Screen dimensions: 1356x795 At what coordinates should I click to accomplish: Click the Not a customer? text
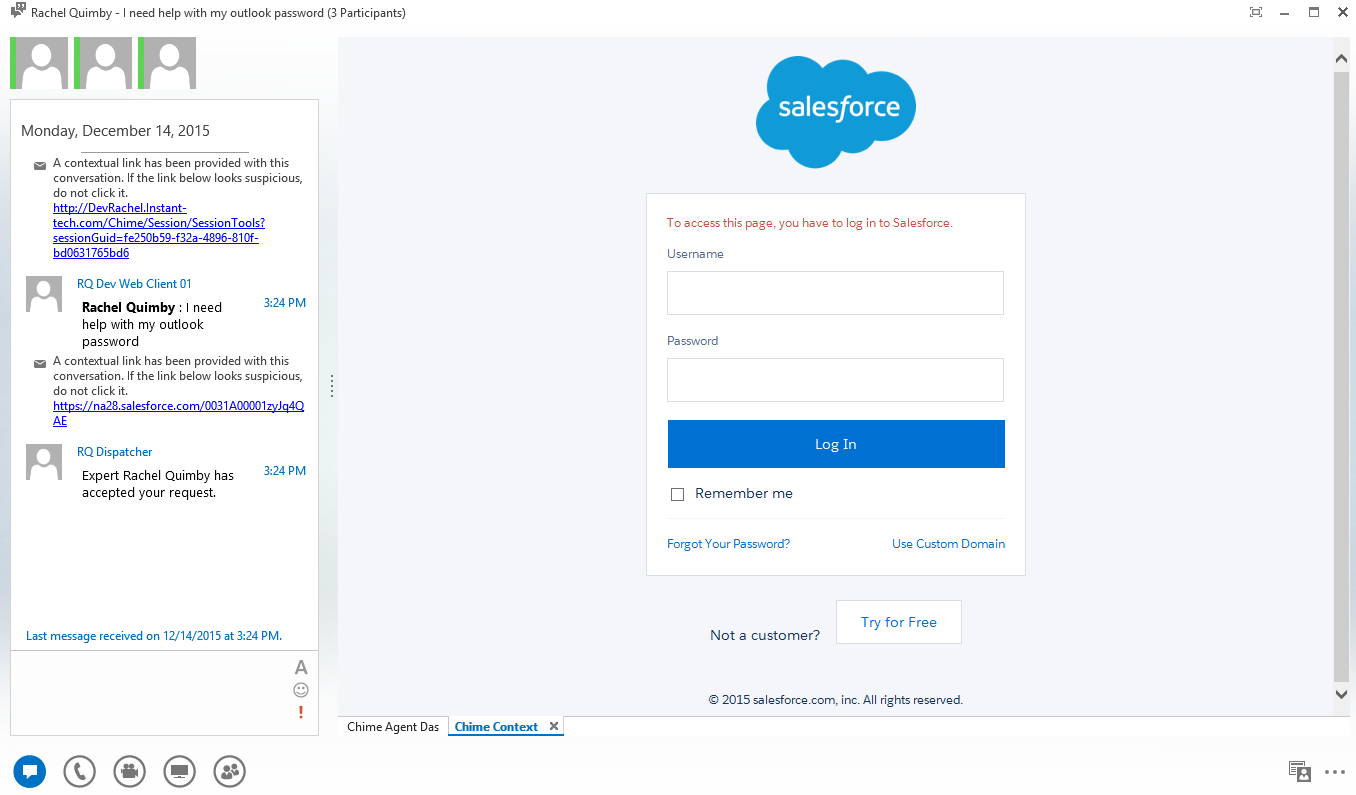765,635
